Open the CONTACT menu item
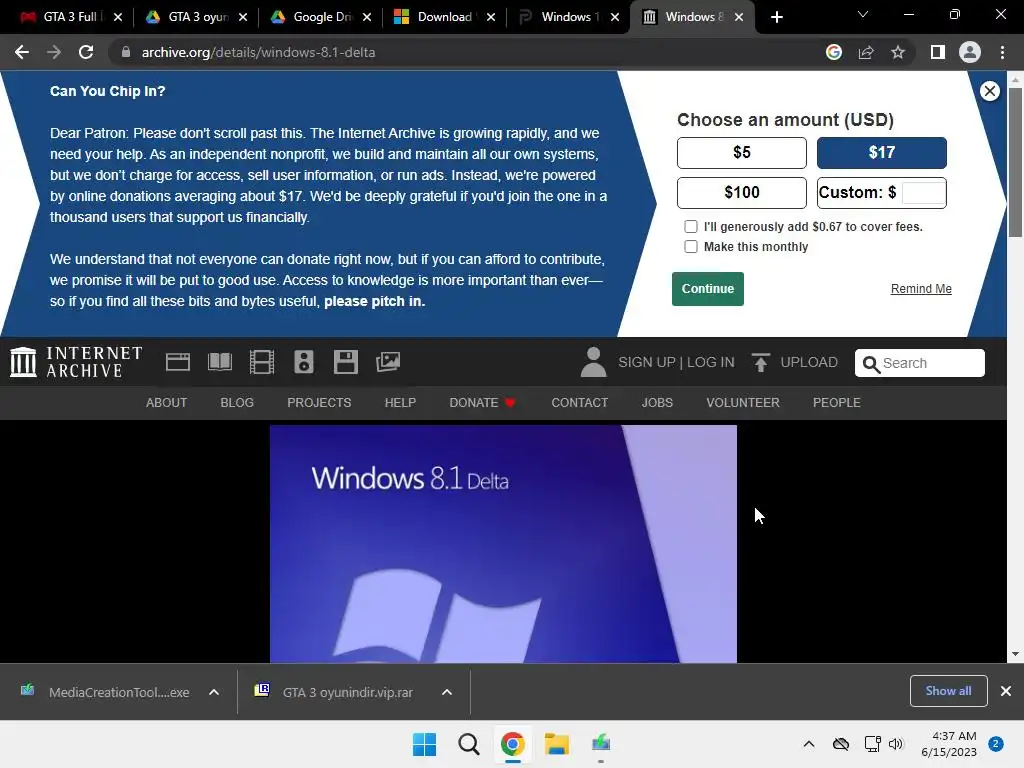Image resolution: width=1024 pixels, height=768 pixels. (x=580, y=403)
